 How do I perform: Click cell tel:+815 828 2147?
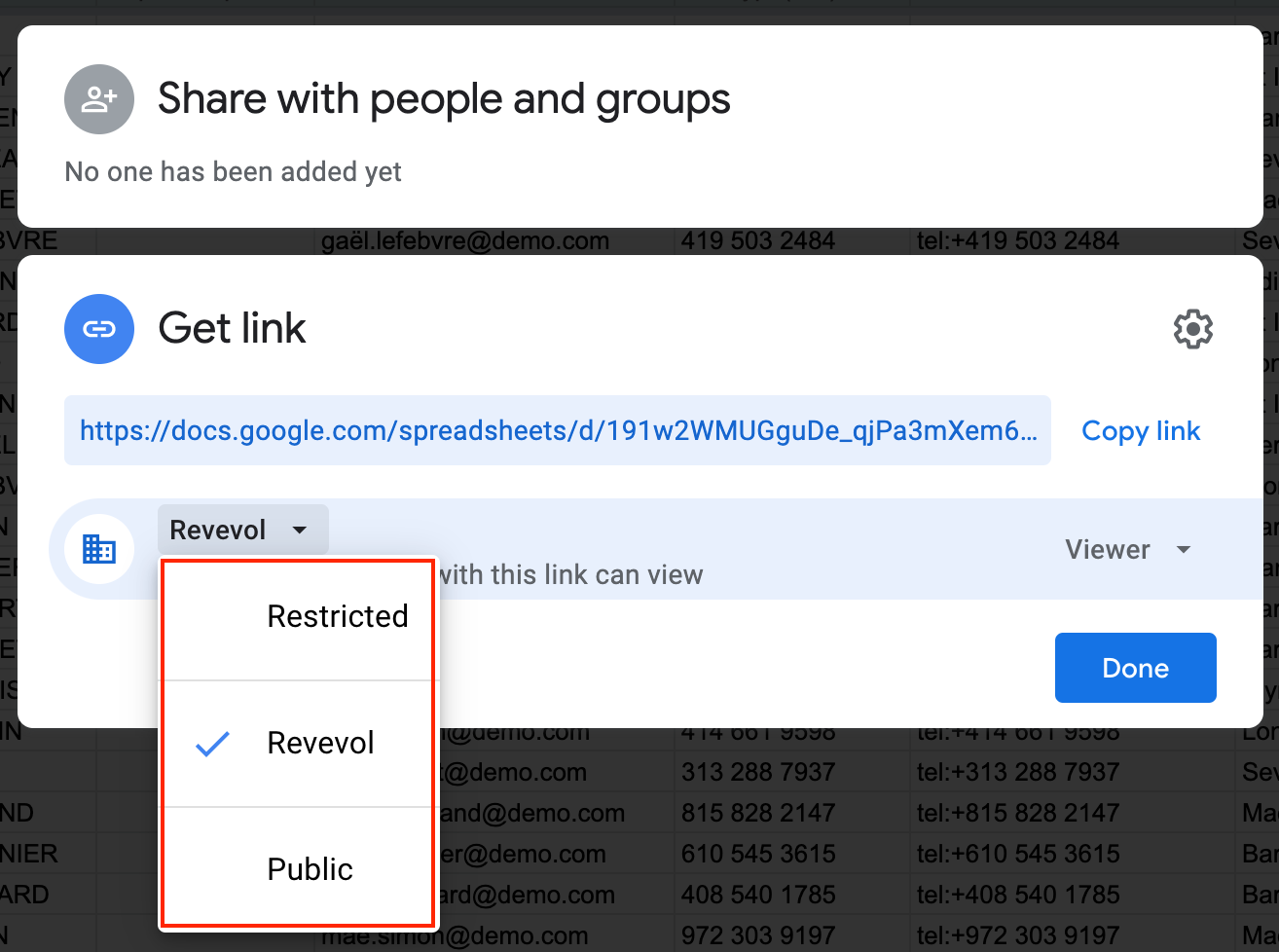pyautogui.click(x=1018, y=813)
